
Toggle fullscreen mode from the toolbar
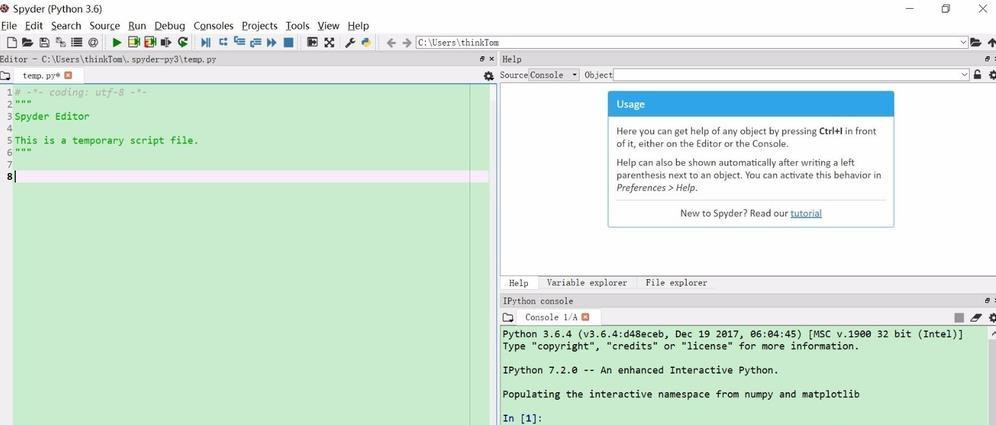tap(329, 43)
